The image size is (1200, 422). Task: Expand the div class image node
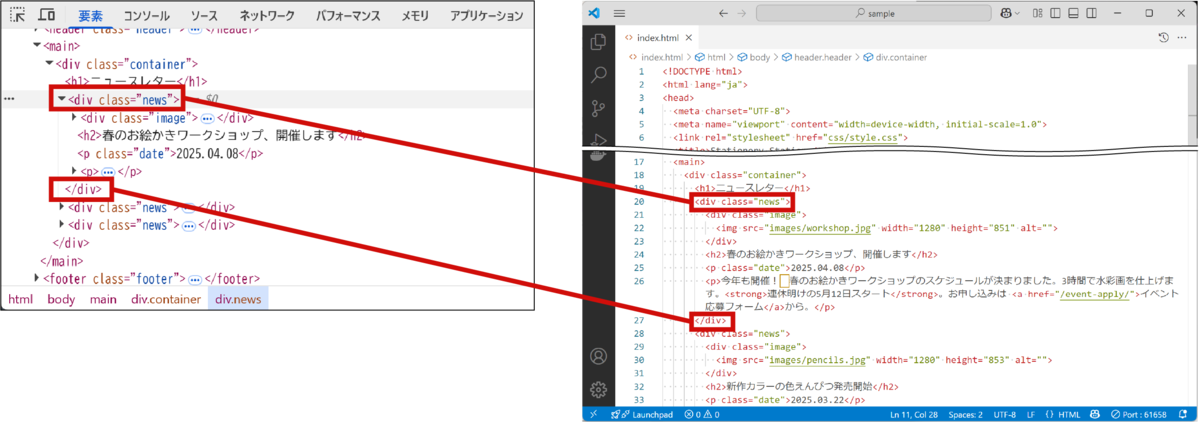[x=74, y=117]
